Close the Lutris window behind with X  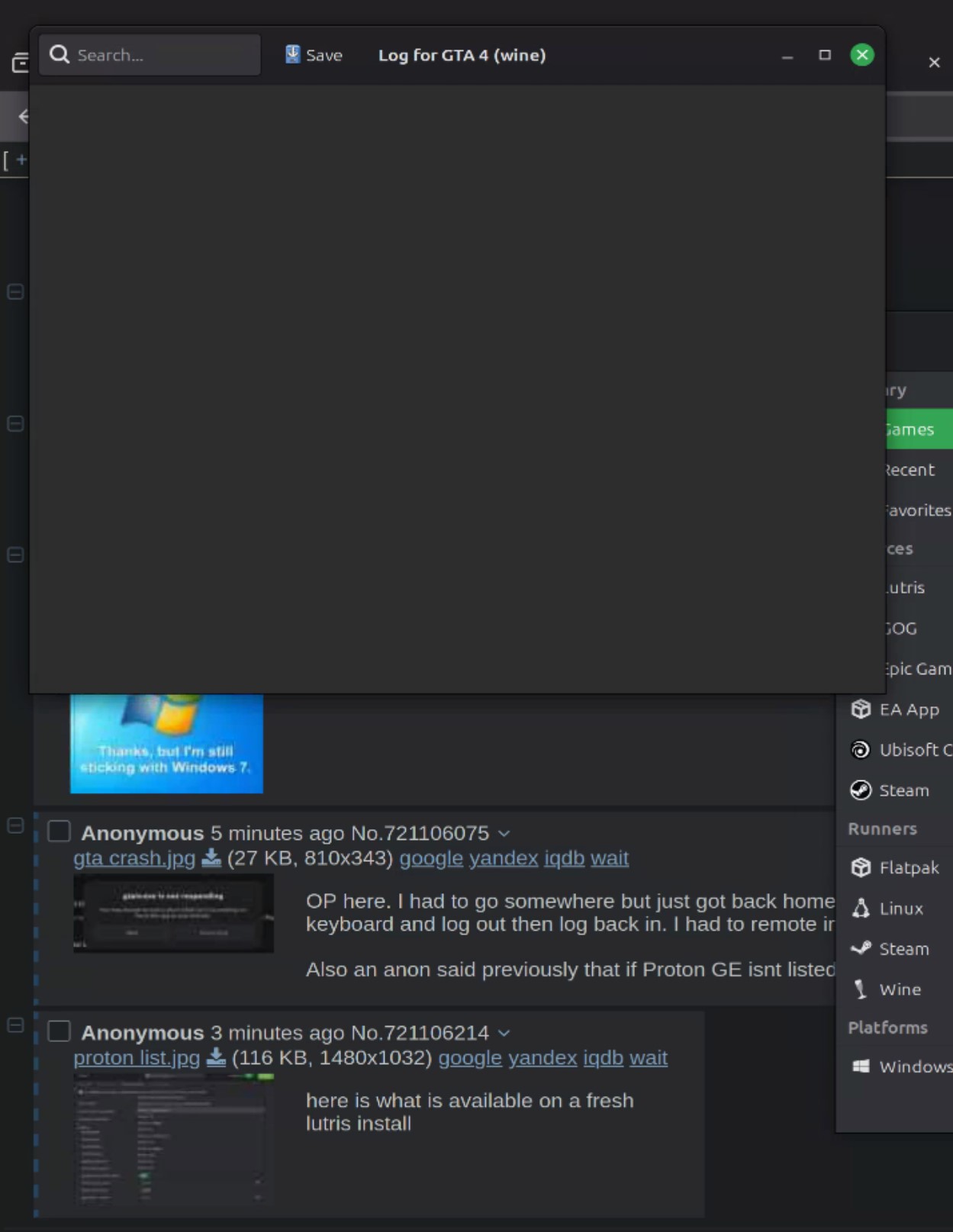click(x=934, y=63)
